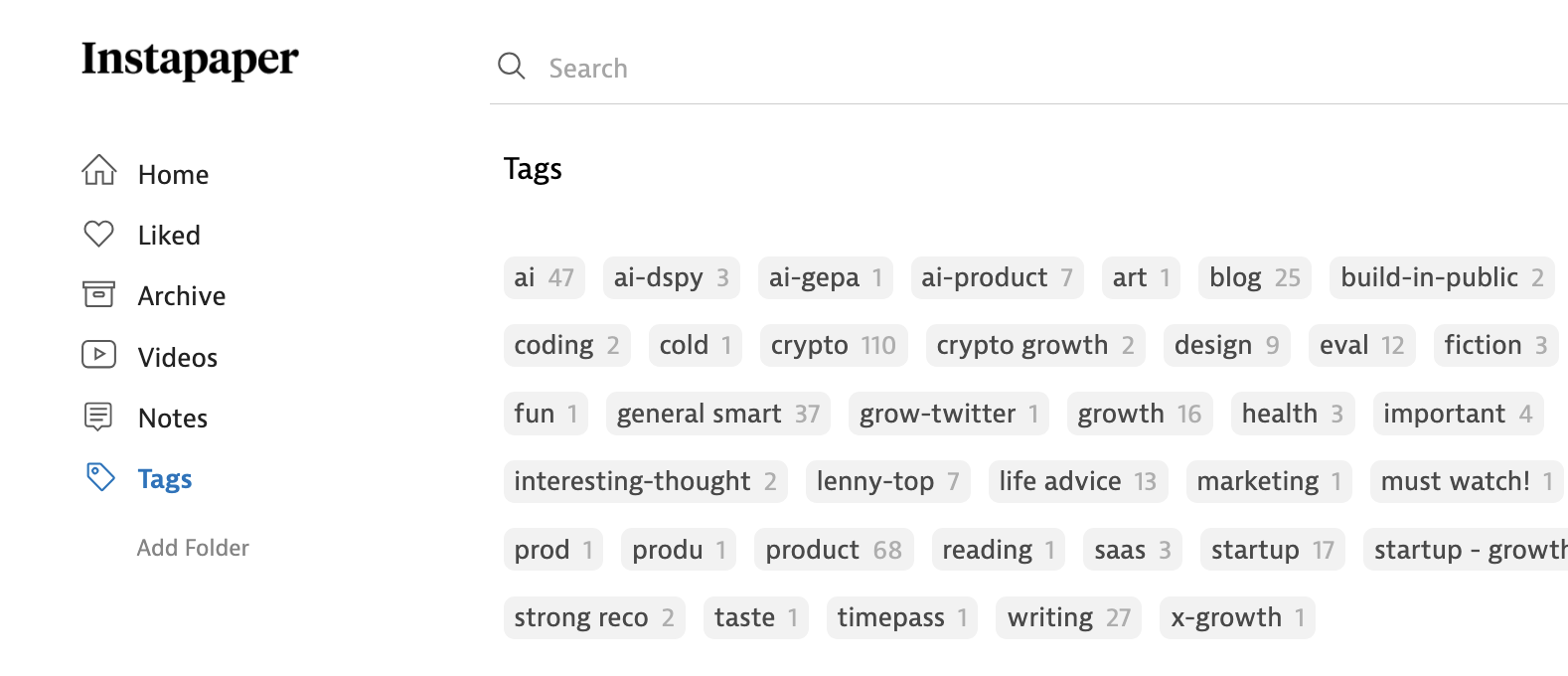1568x676 pixels.
Task: Go to the Notes section
Action: pyautogui.click(x=173, y=419)
